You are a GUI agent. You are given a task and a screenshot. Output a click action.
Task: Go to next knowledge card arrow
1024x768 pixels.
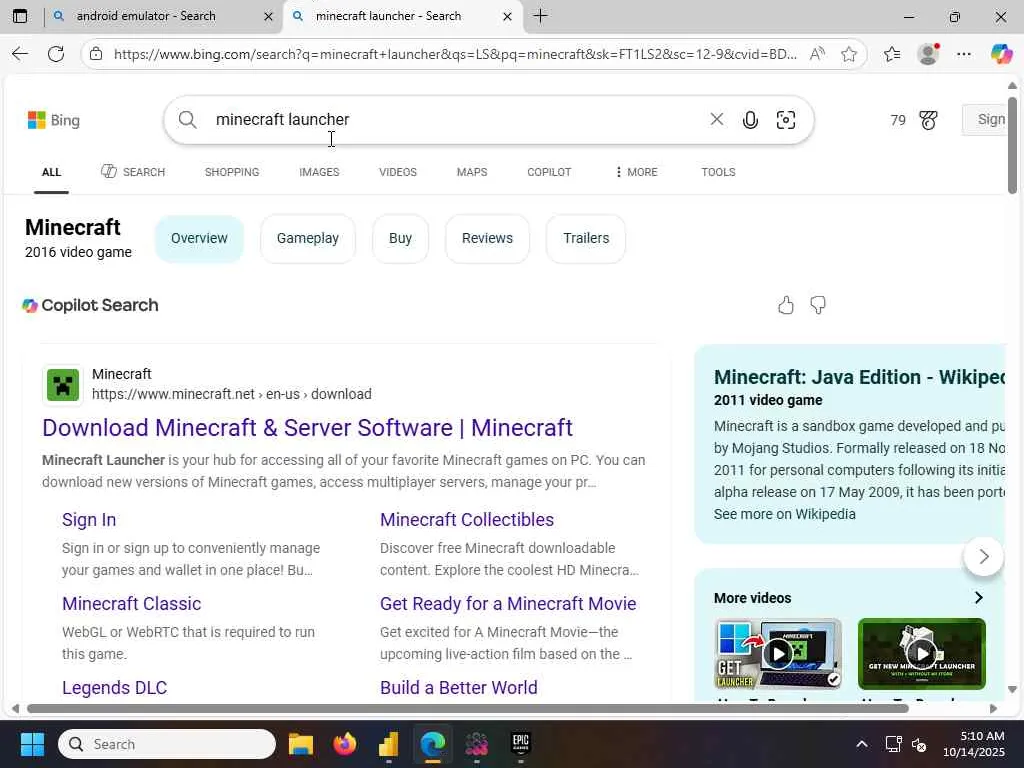click(984, 556)
